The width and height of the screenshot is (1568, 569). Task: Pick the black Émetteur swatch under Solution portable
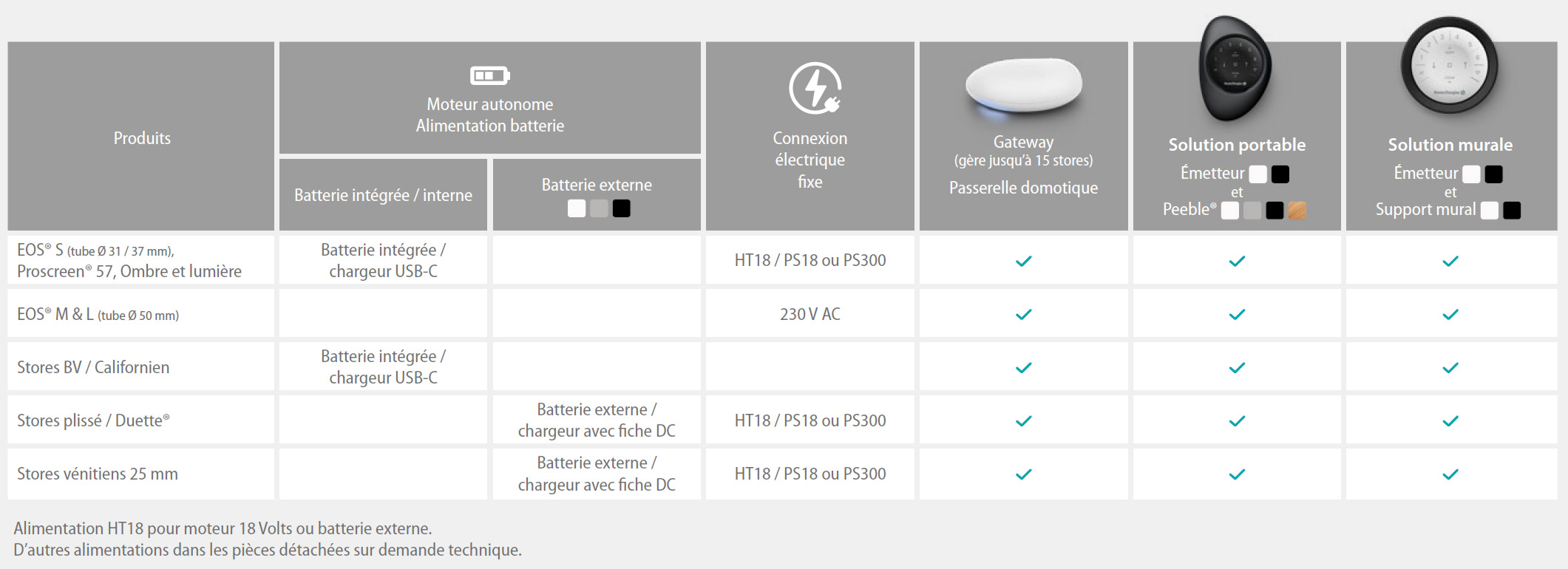coord(1280,174)
